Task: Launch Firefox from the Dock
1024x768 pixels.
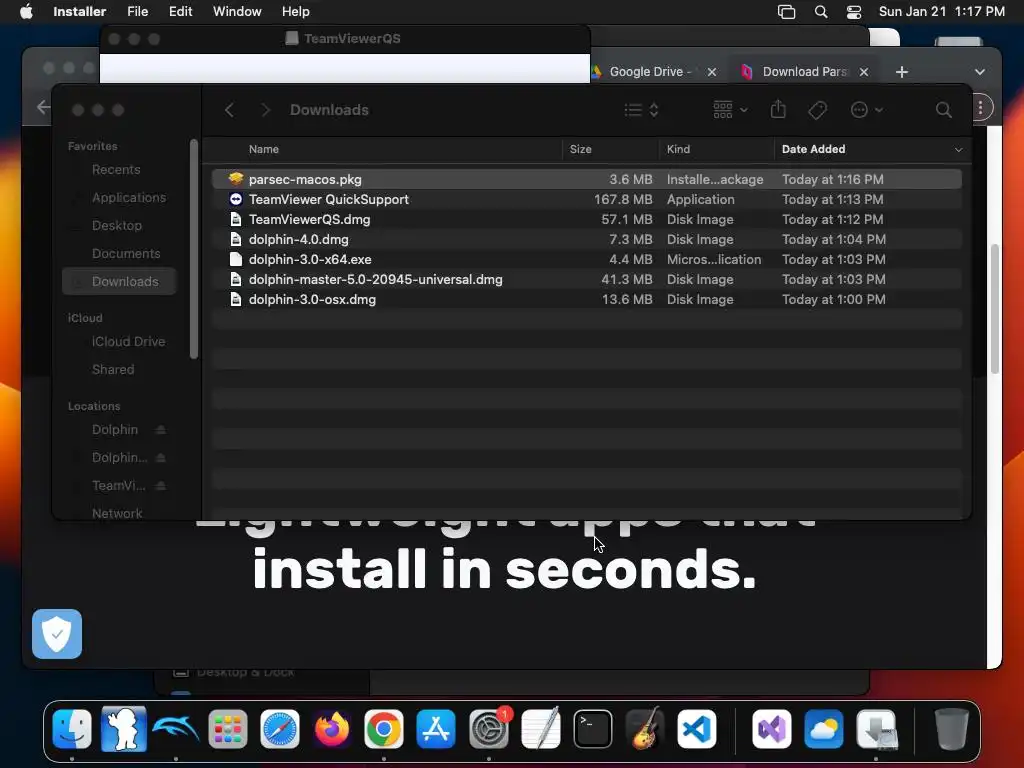Action: (332, 729)
